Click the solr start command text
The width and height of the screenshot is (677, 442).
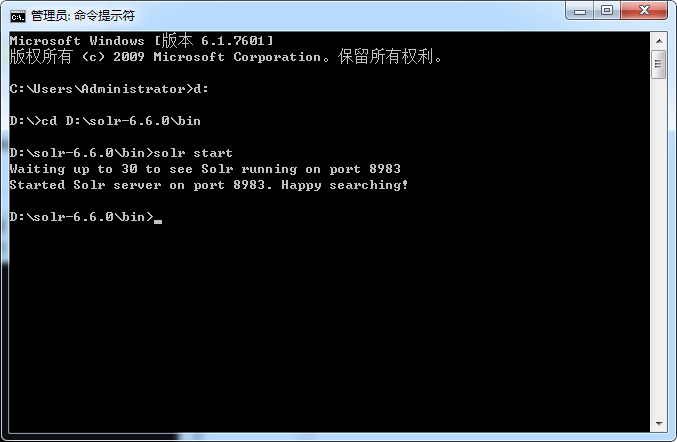[193, 153]
